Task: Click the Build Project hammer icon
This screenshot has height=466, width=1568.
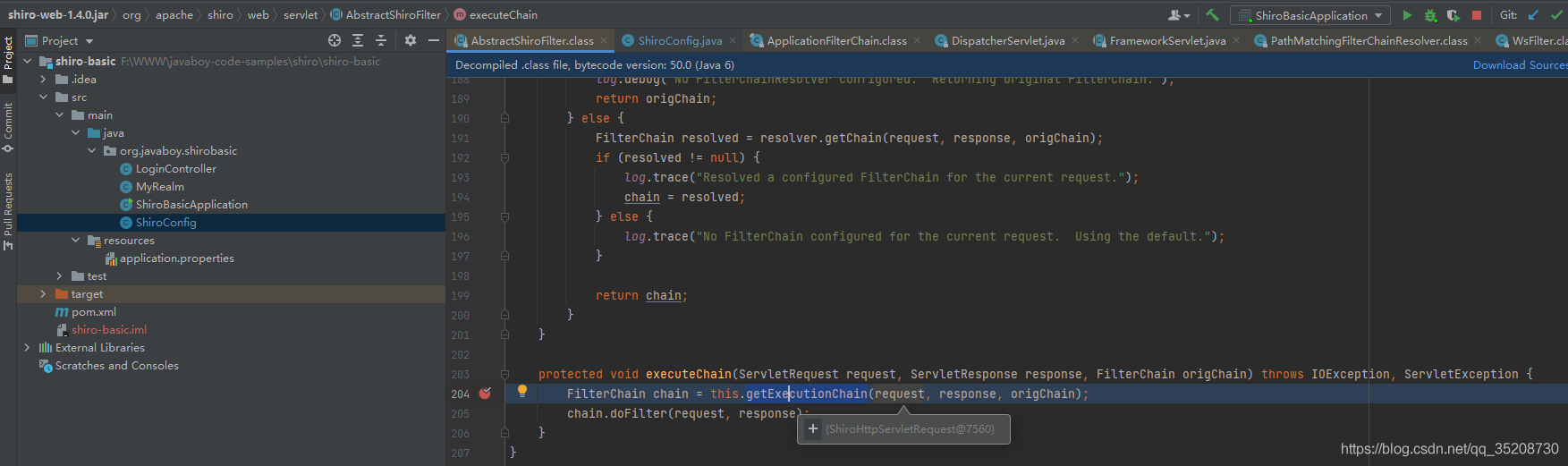Action: tap(1212, 15)
